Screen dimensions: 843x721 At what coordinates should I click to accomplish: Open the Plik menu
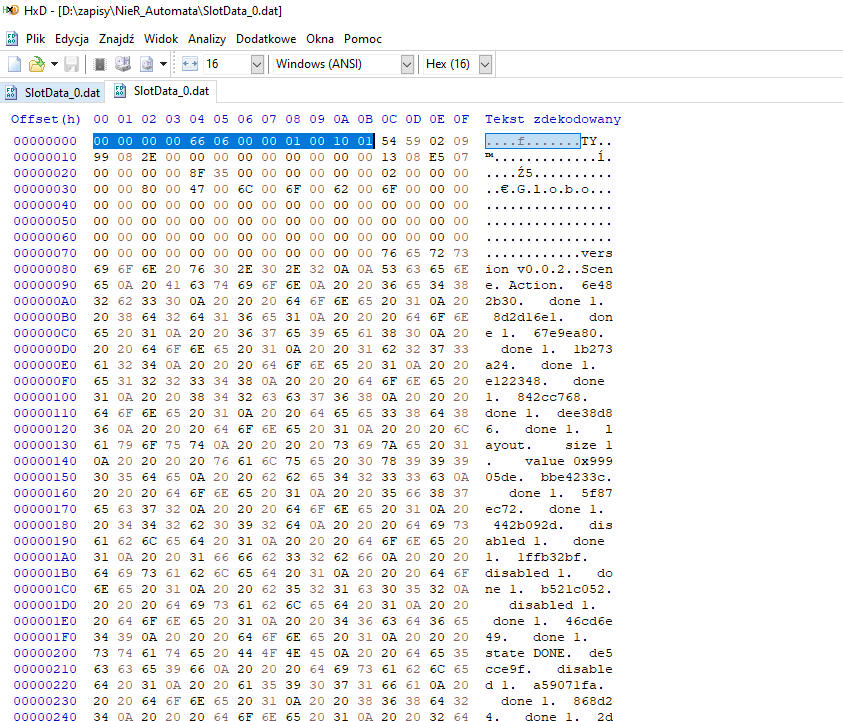(x=35, y=39)
